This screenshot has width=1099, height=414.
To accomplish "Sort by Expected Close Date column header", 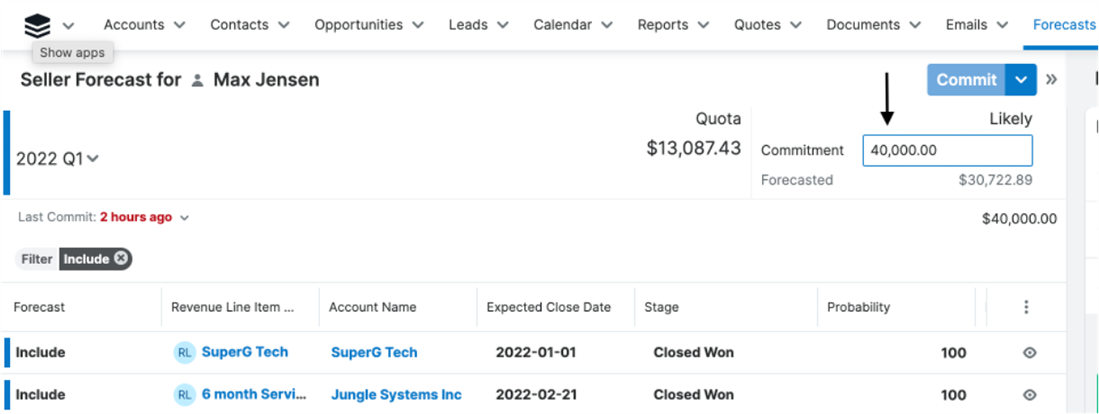I will pyautogui.click(x=548, y=307).
